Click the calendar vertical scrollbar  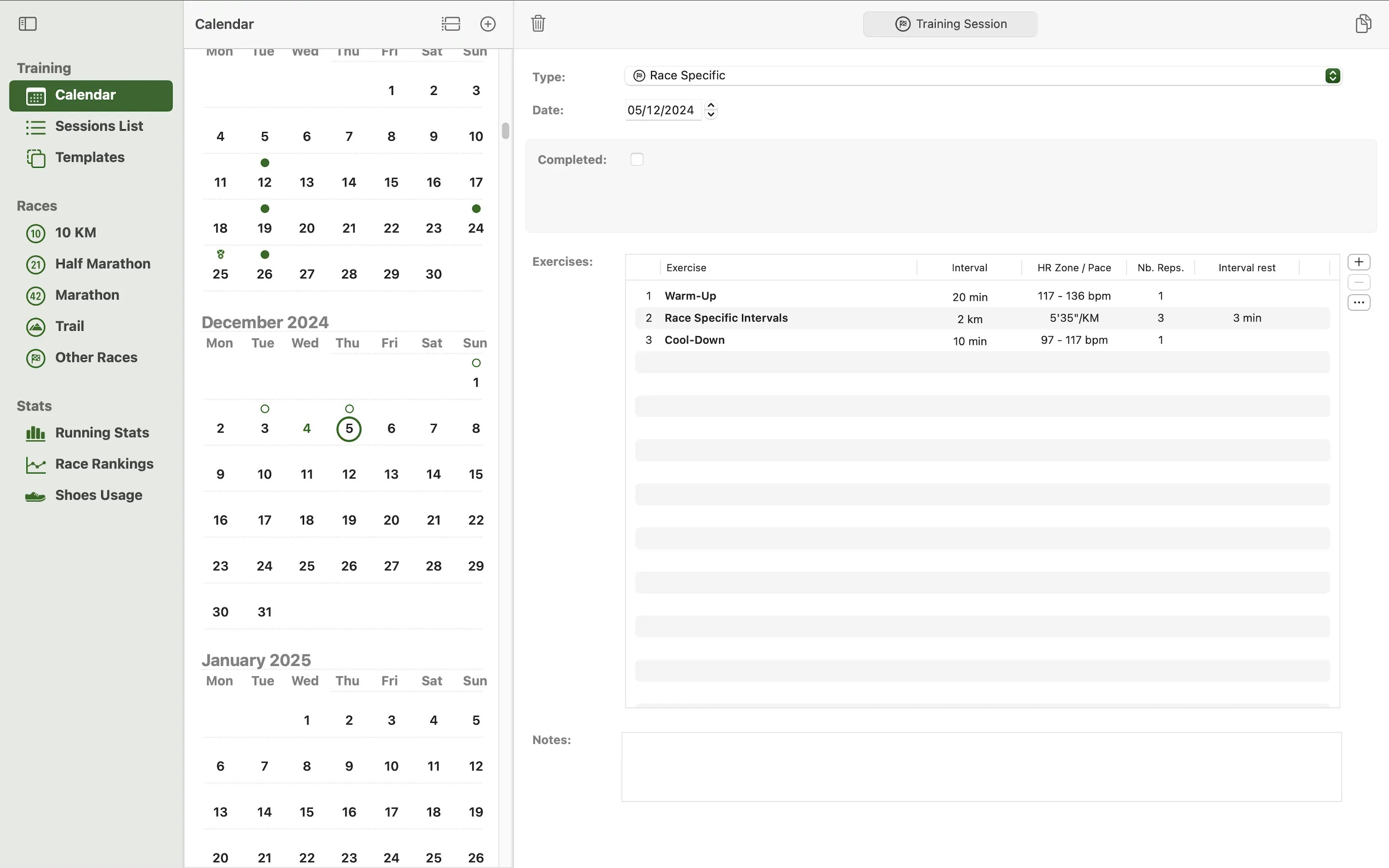[x=505, y=131]
